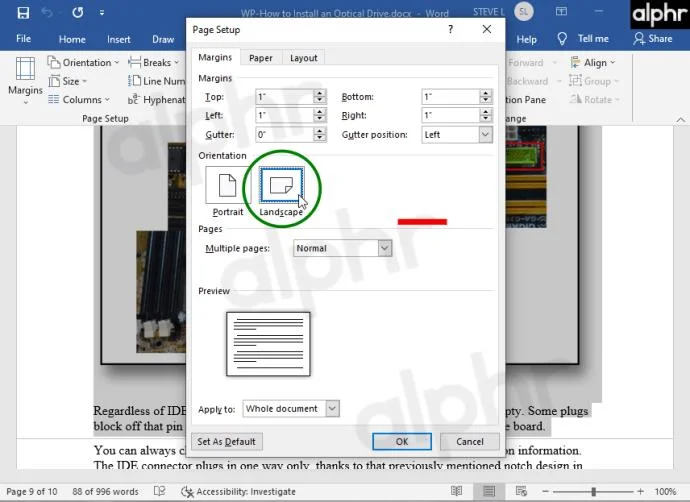Click the Tell me lightbulb icon
Image resolution: width=690 pixels, height=502 pixels.
pos(562,39)
